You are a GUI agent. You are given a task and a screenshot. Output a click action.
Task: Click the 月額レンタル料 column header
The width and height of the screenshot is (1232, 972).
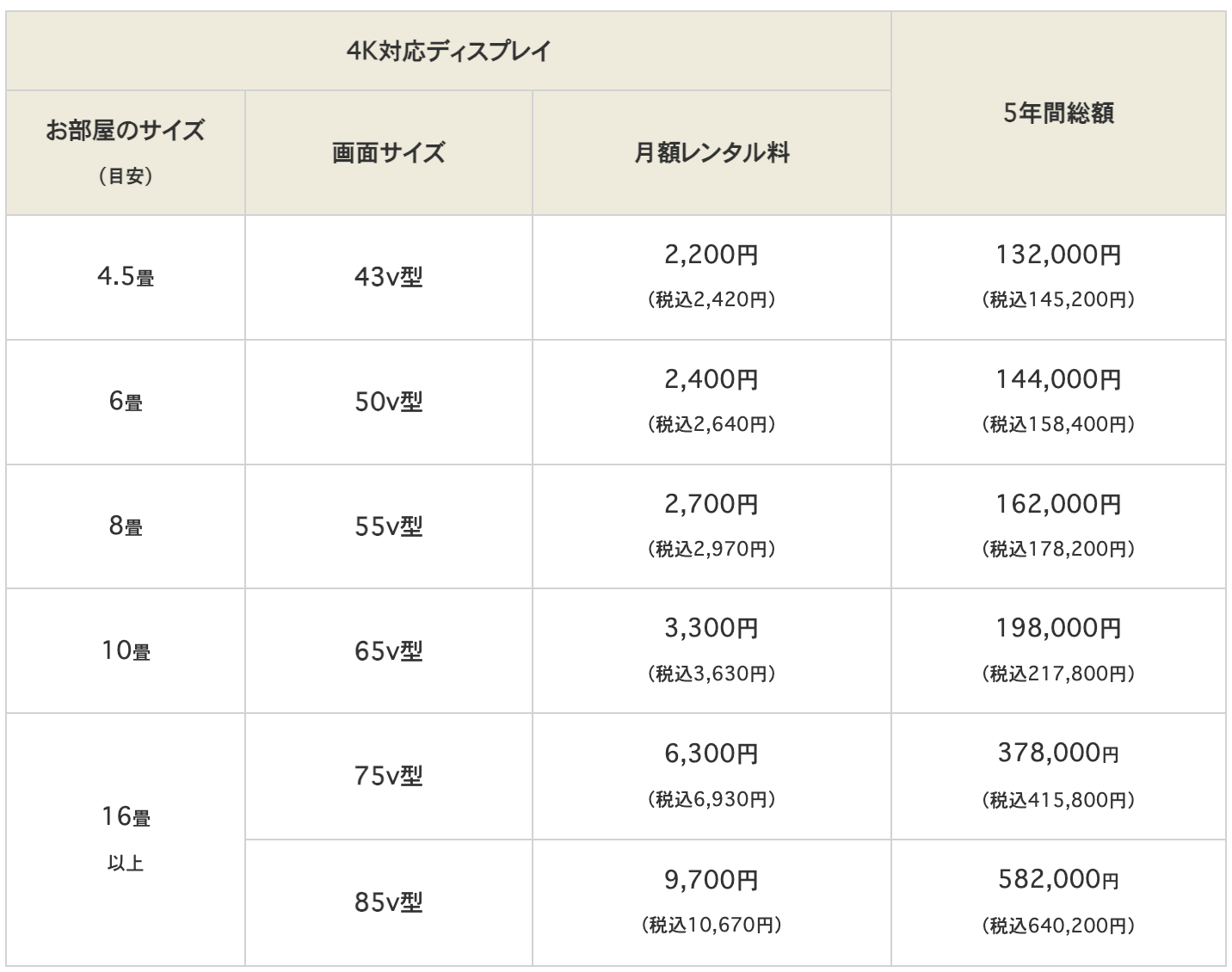[x=711, y=153]
